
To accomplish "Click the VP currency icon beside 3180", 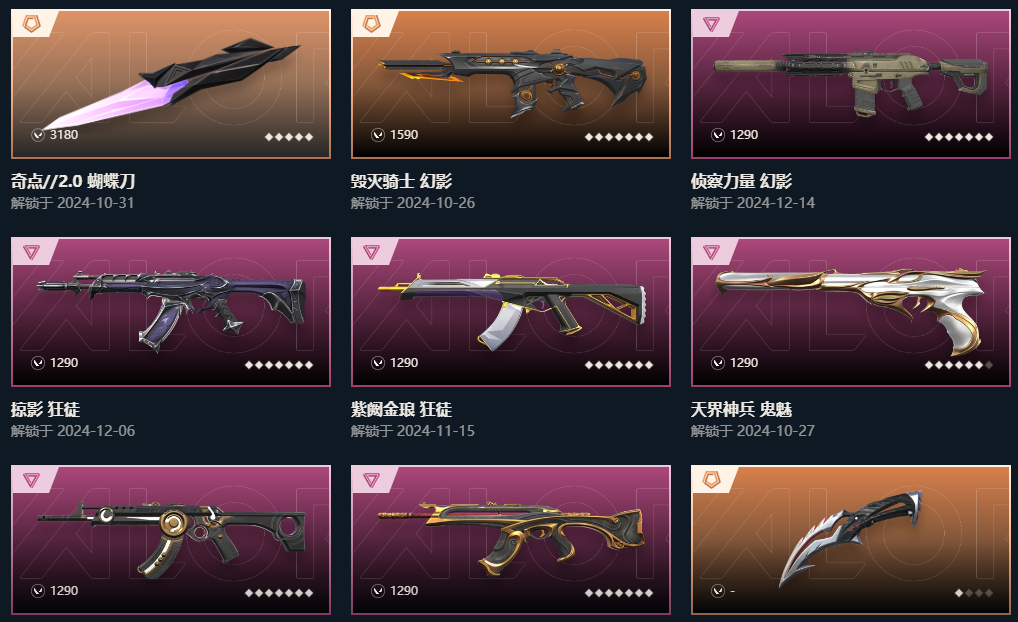I will (38, 134).
